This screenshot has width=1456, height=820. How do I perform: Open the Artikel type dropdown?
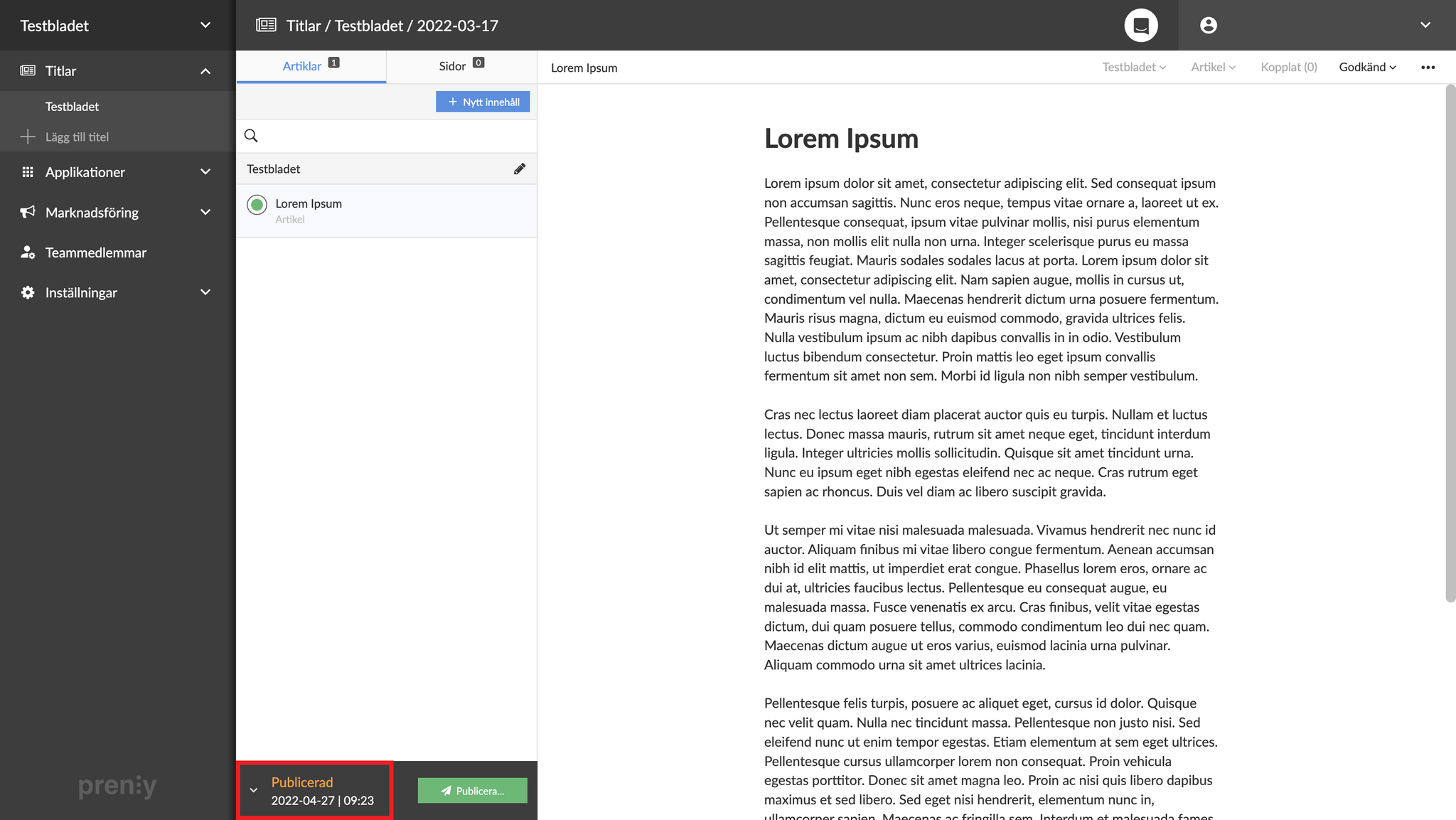pyautogui.click(x=1213, y=68)
